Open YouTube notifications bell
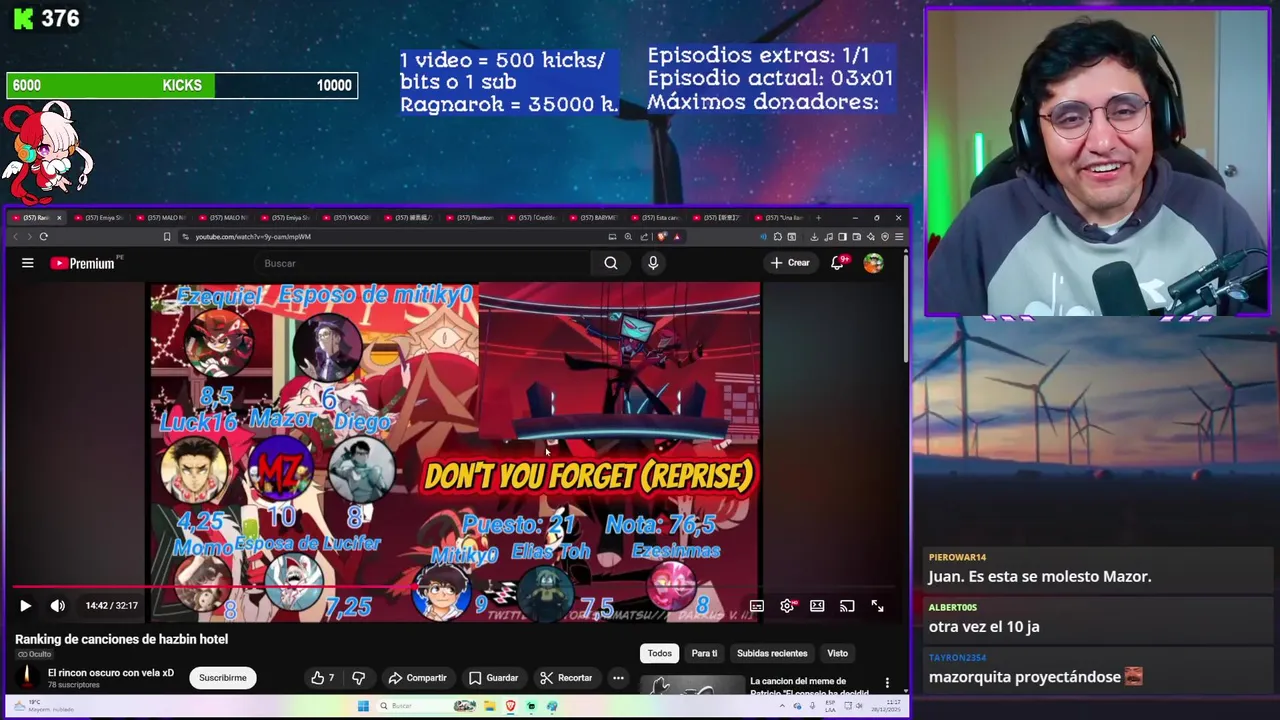1280x720 pixels. tap(838, 263)
